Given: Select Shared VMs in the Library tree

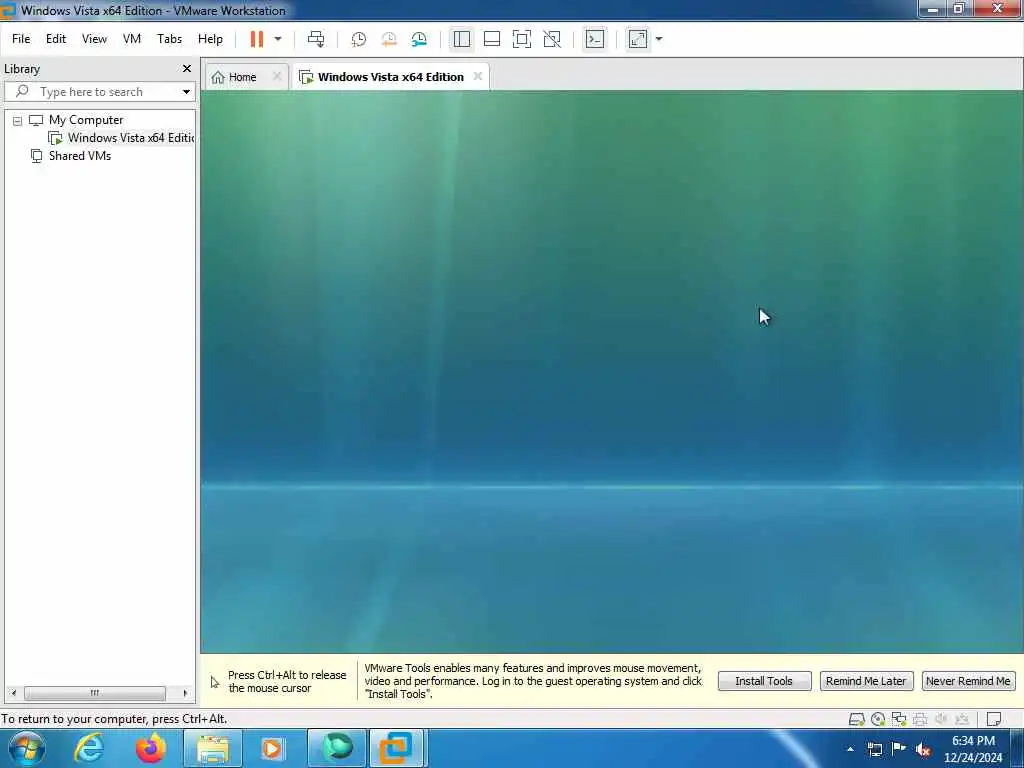Looking at the screenshot, I should point(71,156).
